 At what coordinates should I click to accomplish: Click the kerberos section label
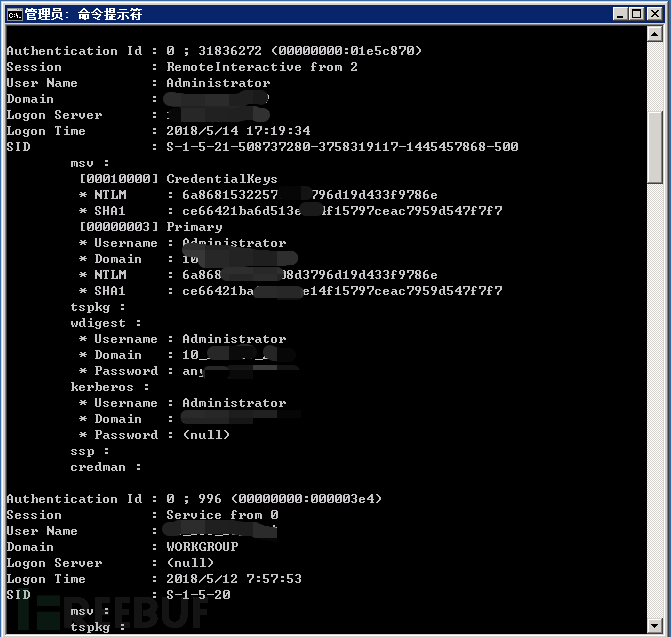pos(102,387)
